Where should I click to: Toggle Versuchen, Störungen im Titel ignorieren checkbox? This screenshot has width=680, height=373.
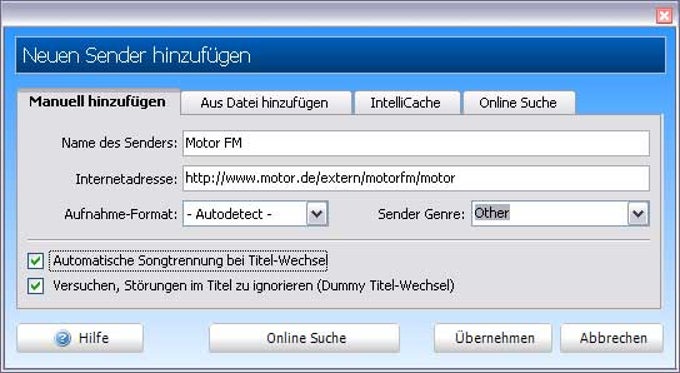(36, 286)
